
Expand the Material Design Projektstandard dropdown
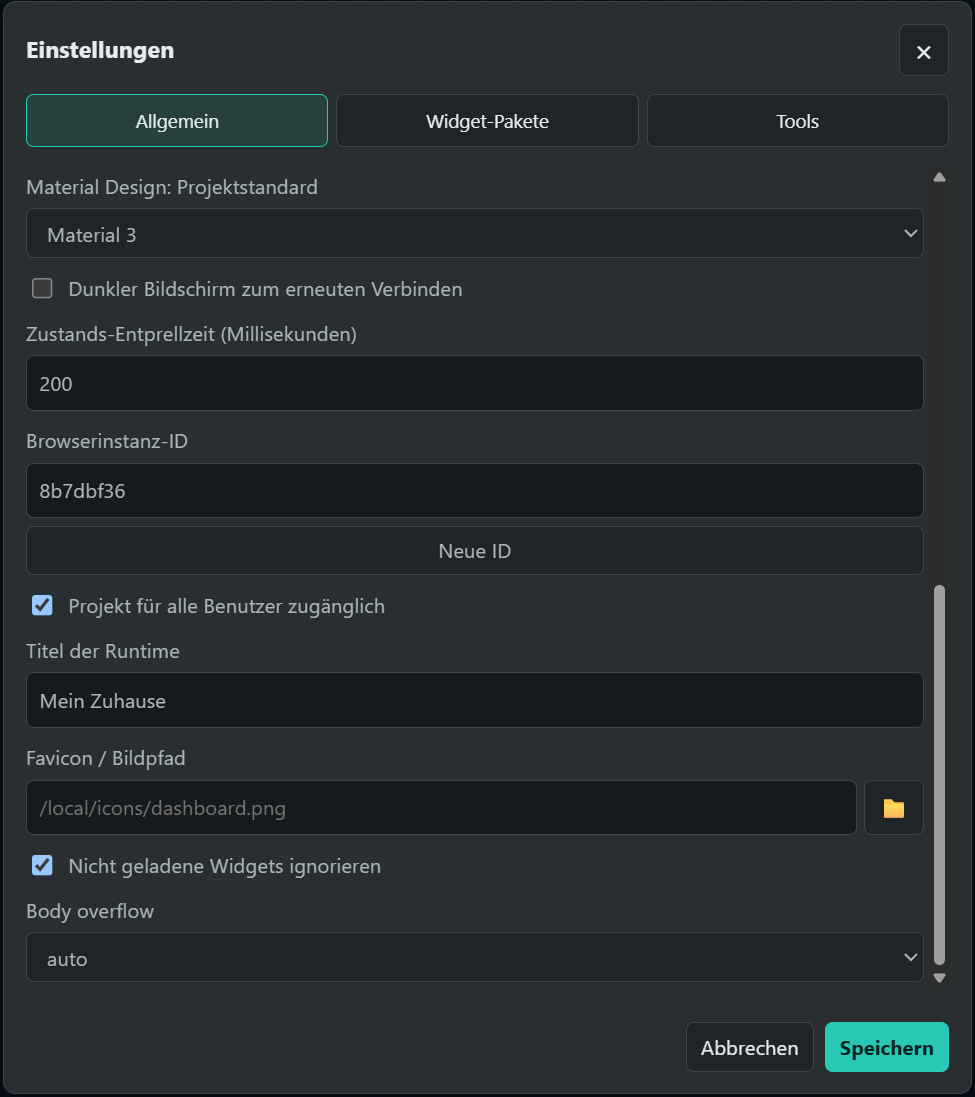coord(474,234)
